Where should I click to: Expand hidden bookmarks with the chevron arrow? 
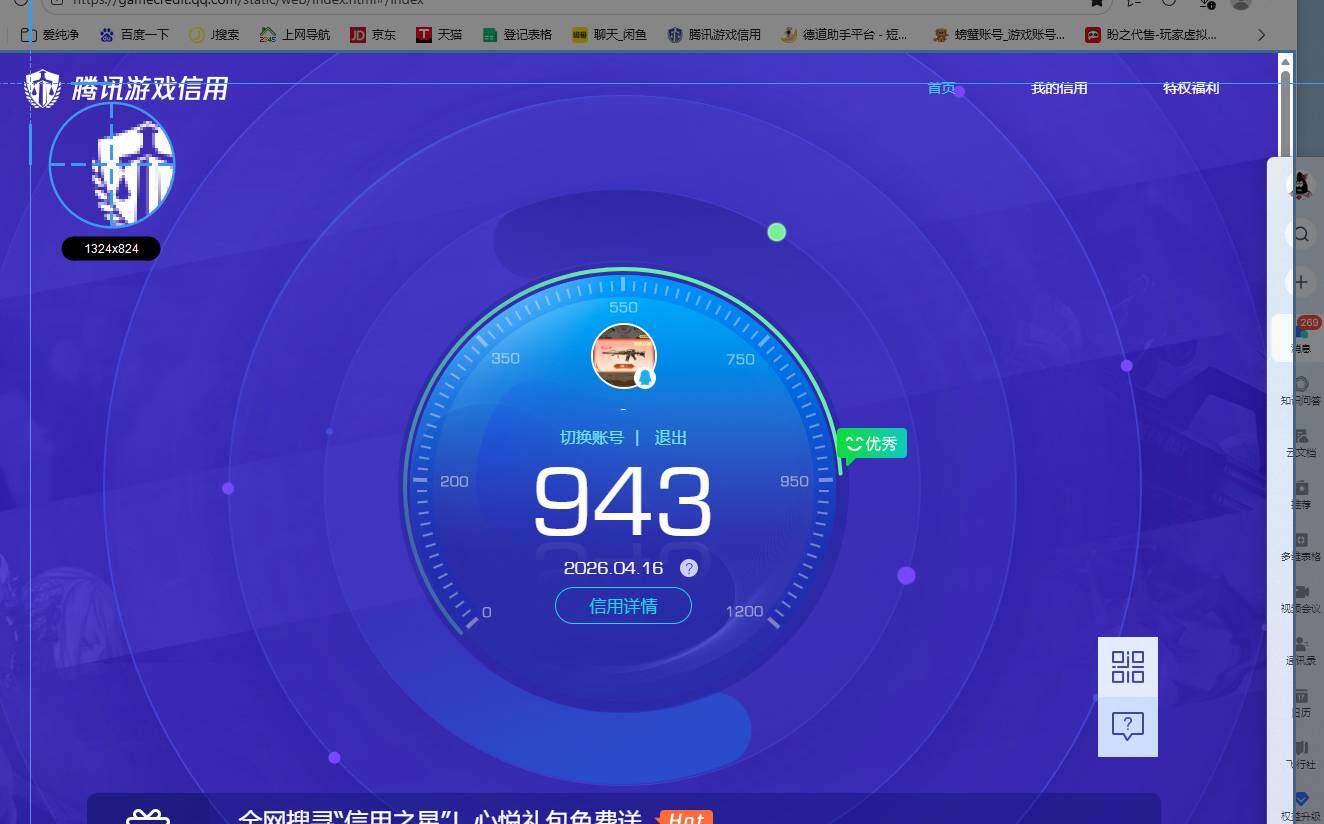click(x=1262, y=34)
